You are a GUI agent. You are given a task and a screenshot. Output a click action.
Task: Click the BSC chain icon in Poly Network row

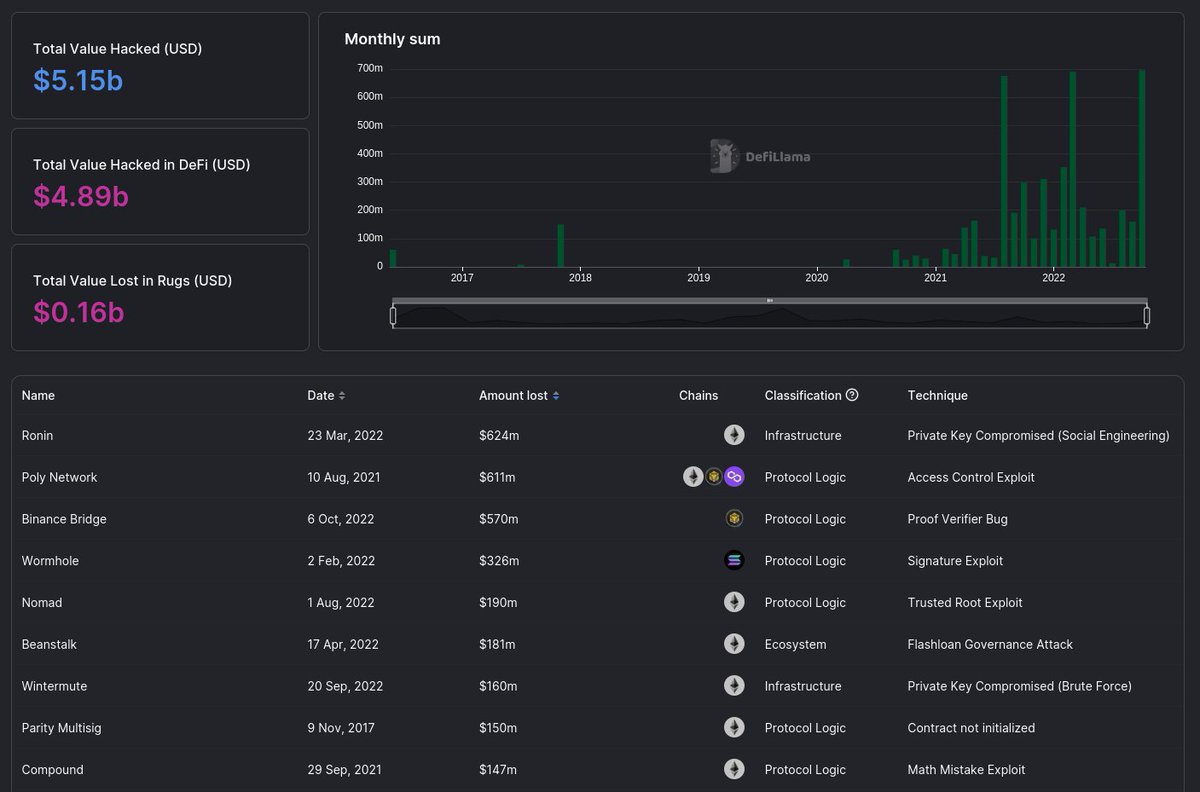coord(714,477)
